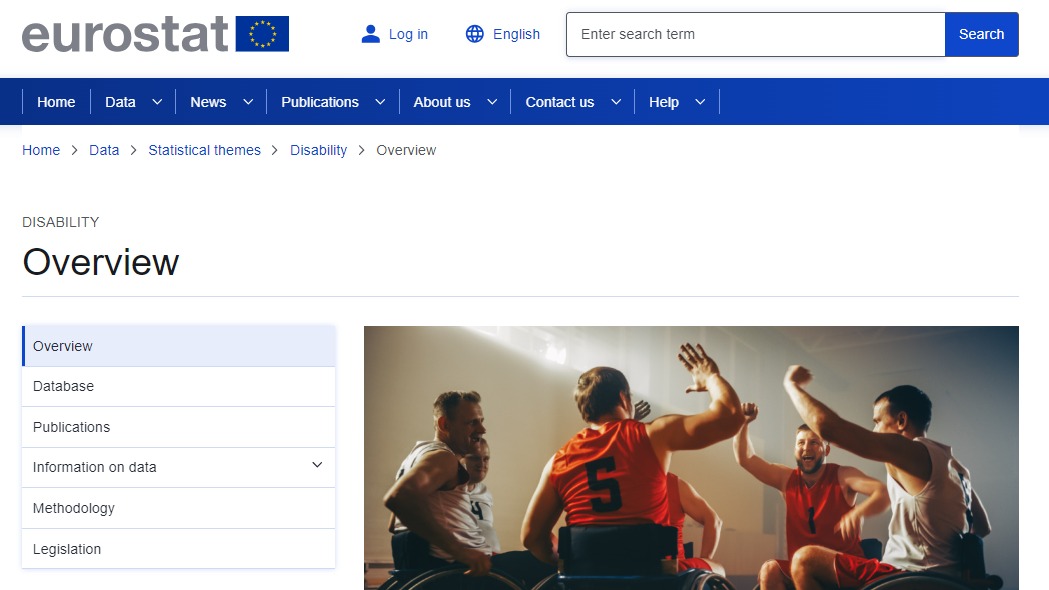Open the Data menu item

120,102
